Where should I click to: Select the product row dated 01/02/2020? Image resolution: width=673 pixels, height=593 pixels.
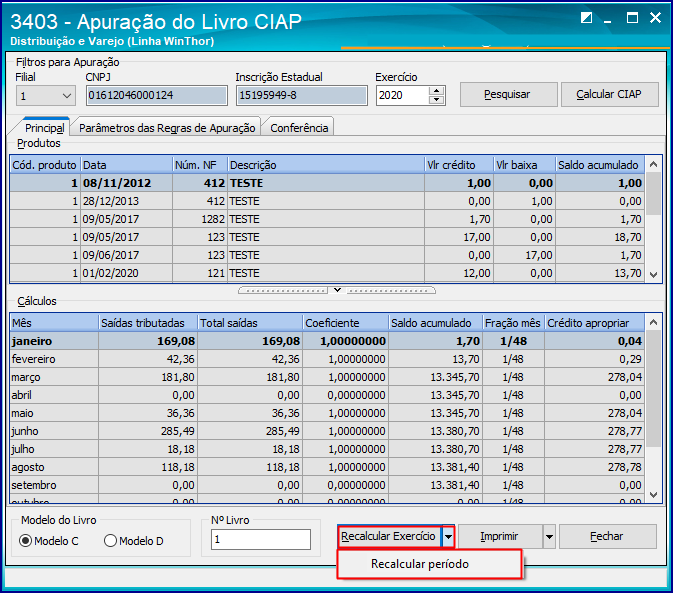(x=327, y=273)
